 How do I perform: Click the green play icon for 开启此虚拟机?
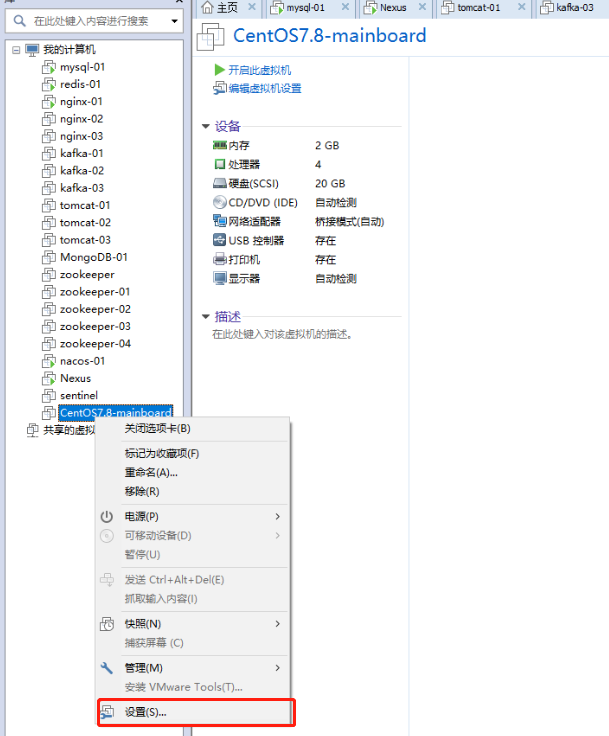pyautogui.click(x=219, y=70)
